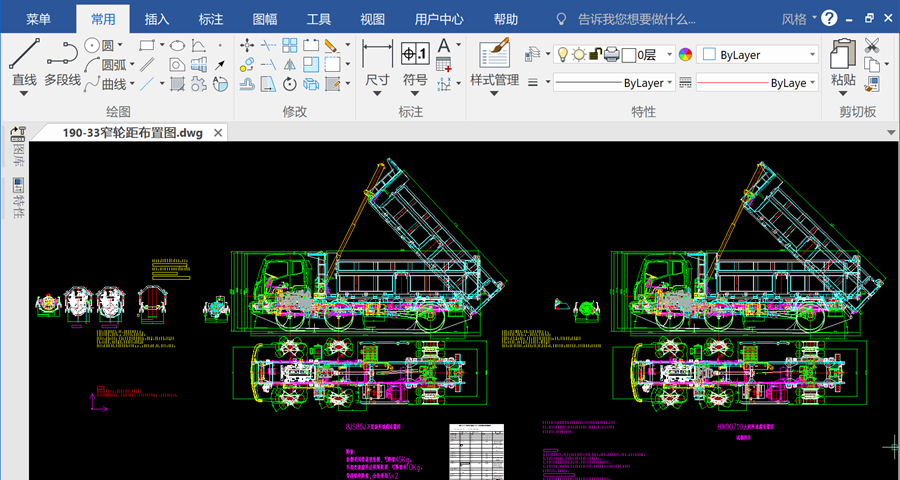Open the 图库 side panel

(18, 148)
